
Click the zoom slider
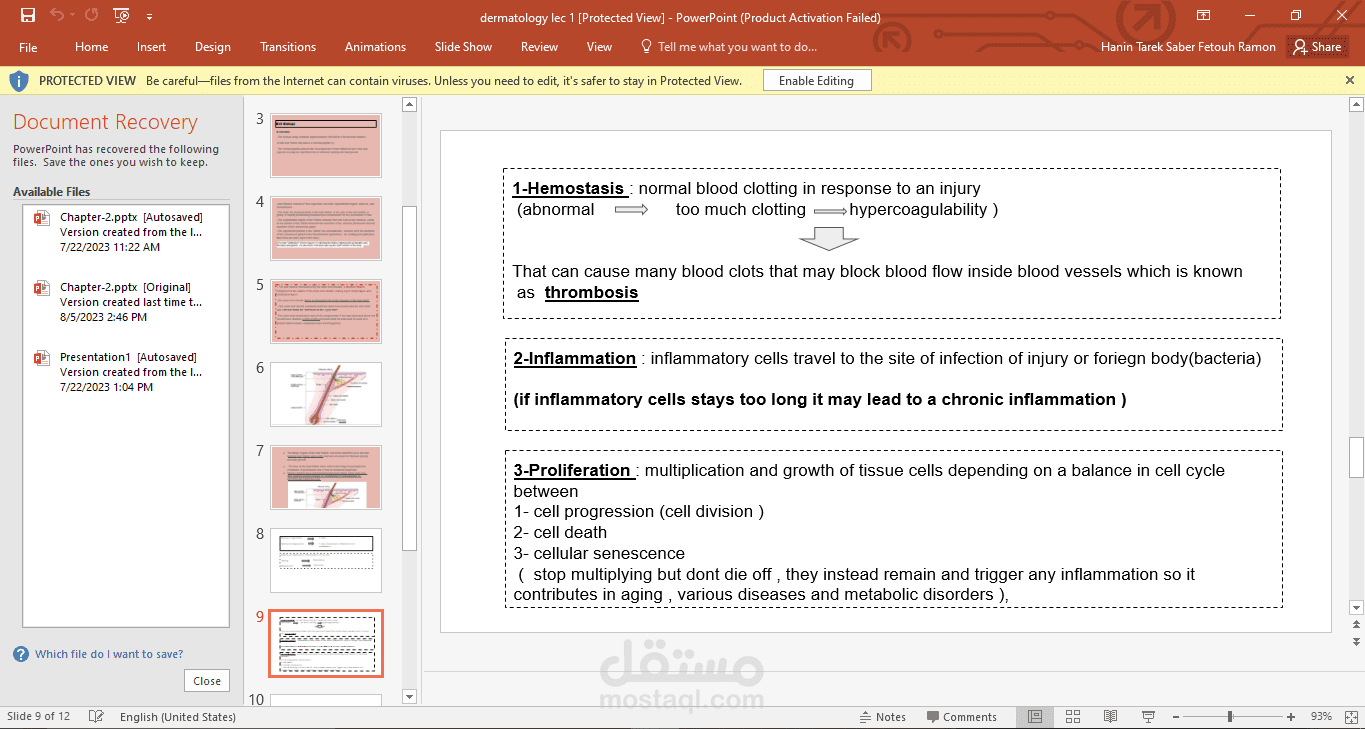(1230, 716)
